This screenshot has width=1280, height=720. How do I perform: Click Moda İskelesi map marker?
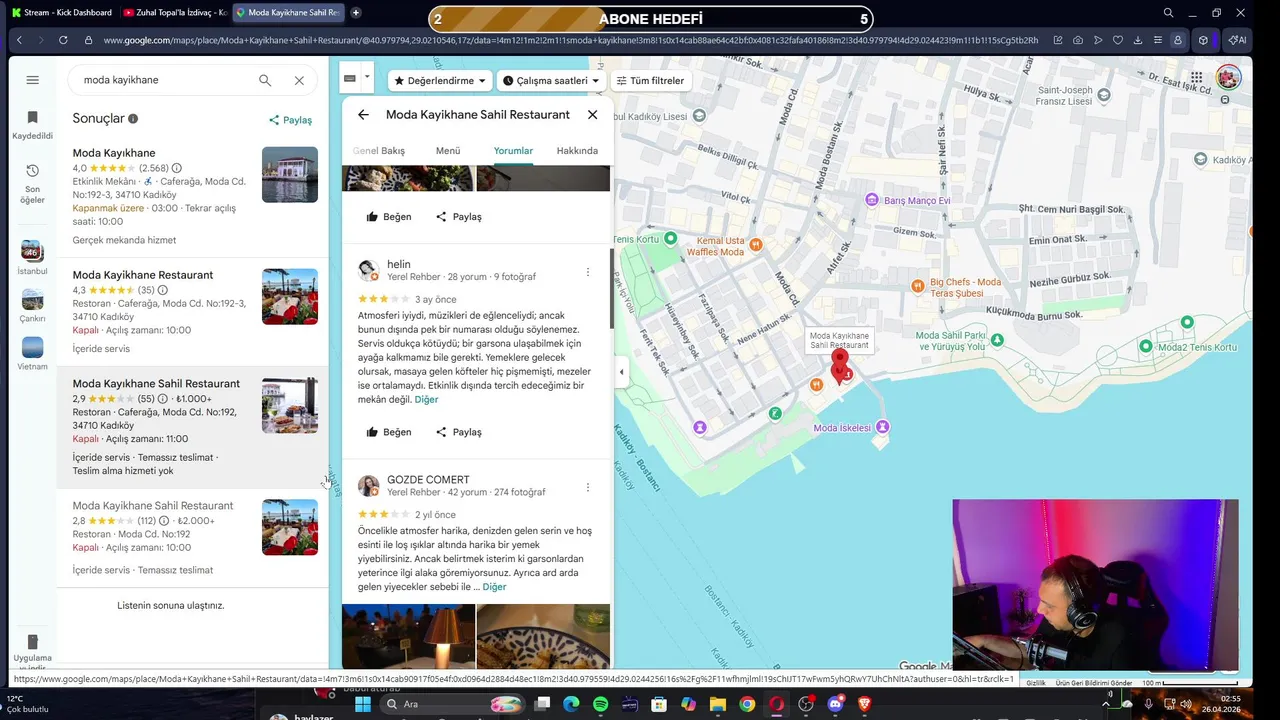(881, 427)
